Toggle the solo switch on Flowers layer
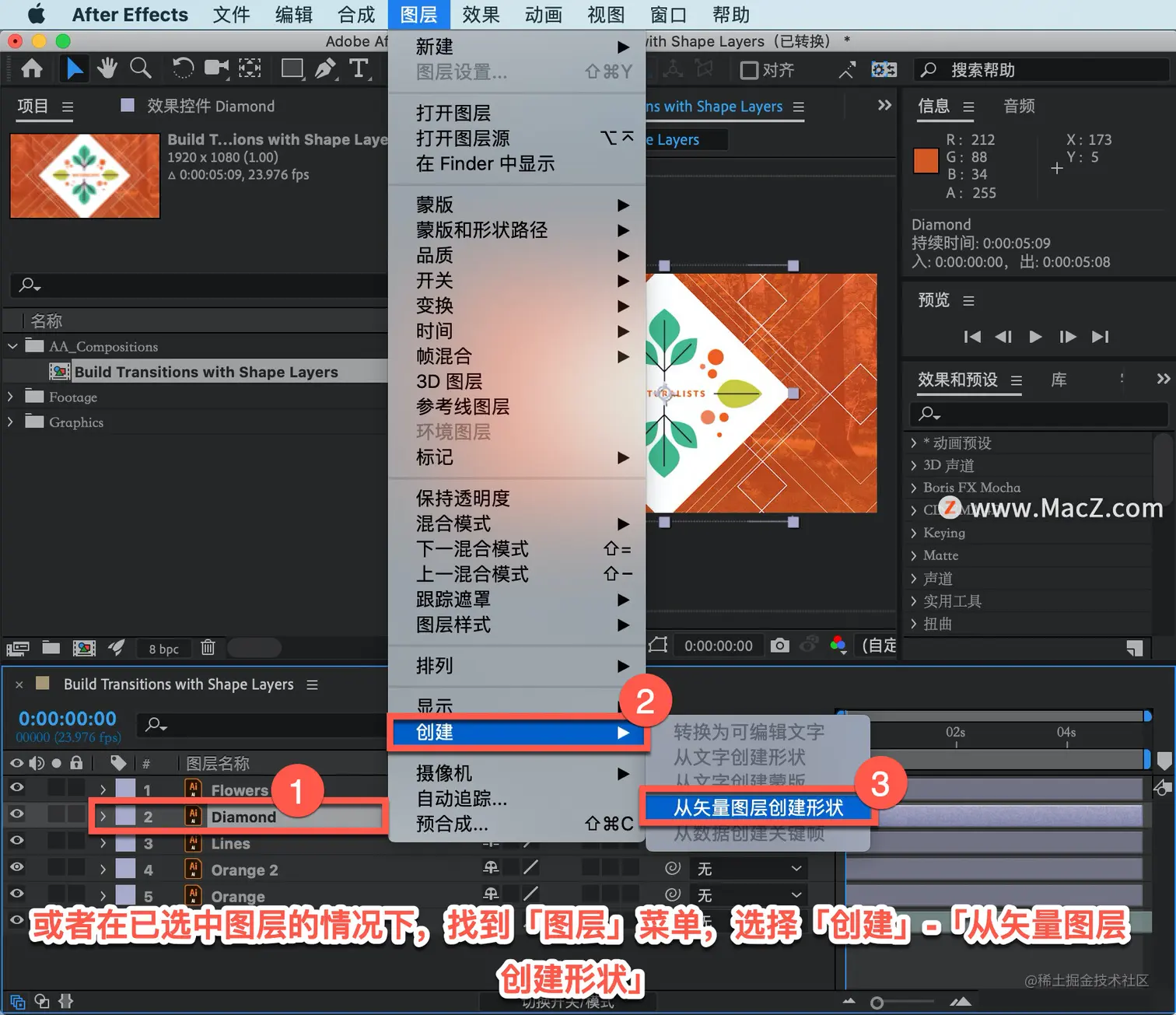This screenshot has height=1015, width=1176. point(56,788)
